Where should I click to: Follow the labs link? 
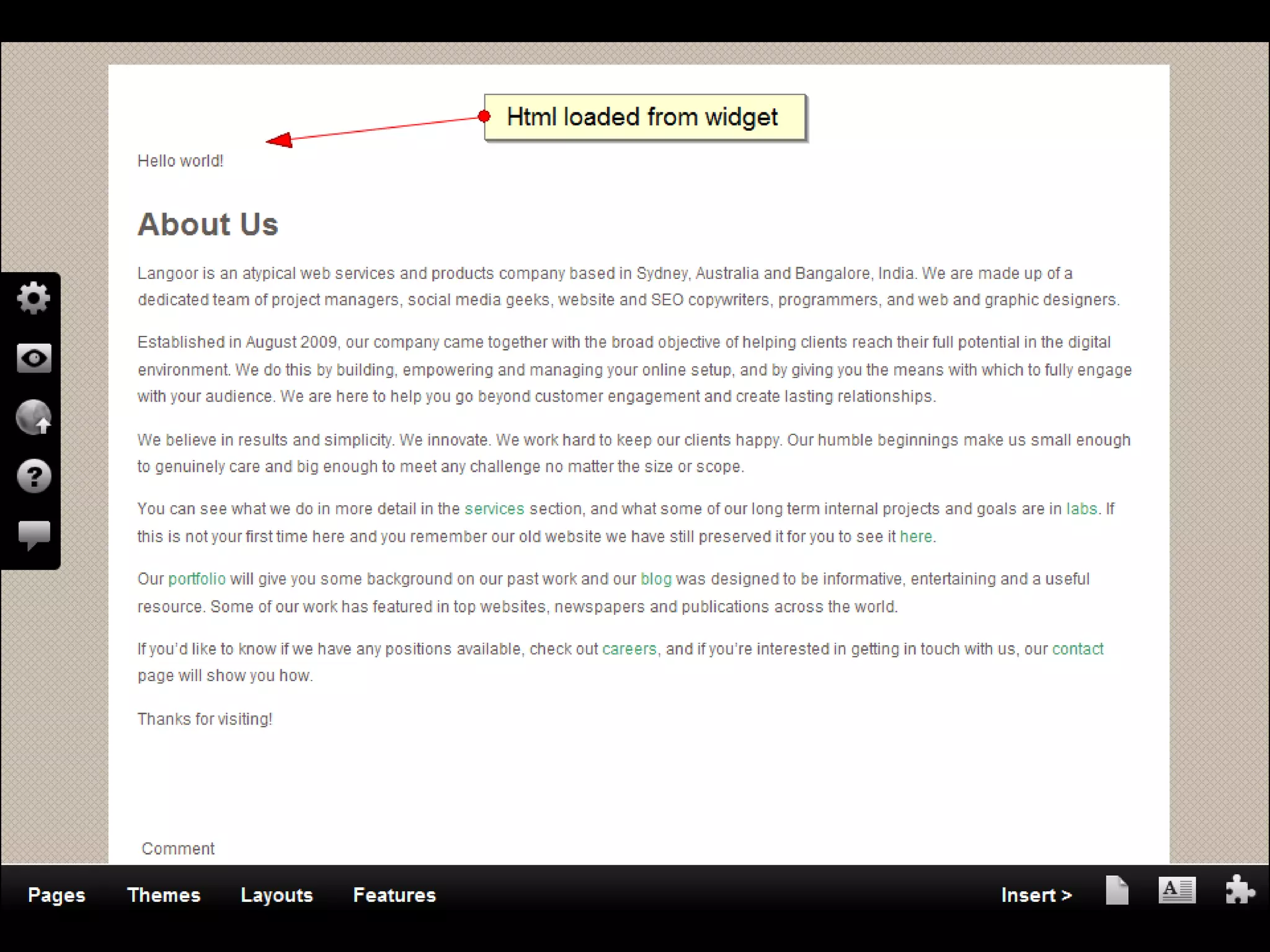coord(1081,509)
